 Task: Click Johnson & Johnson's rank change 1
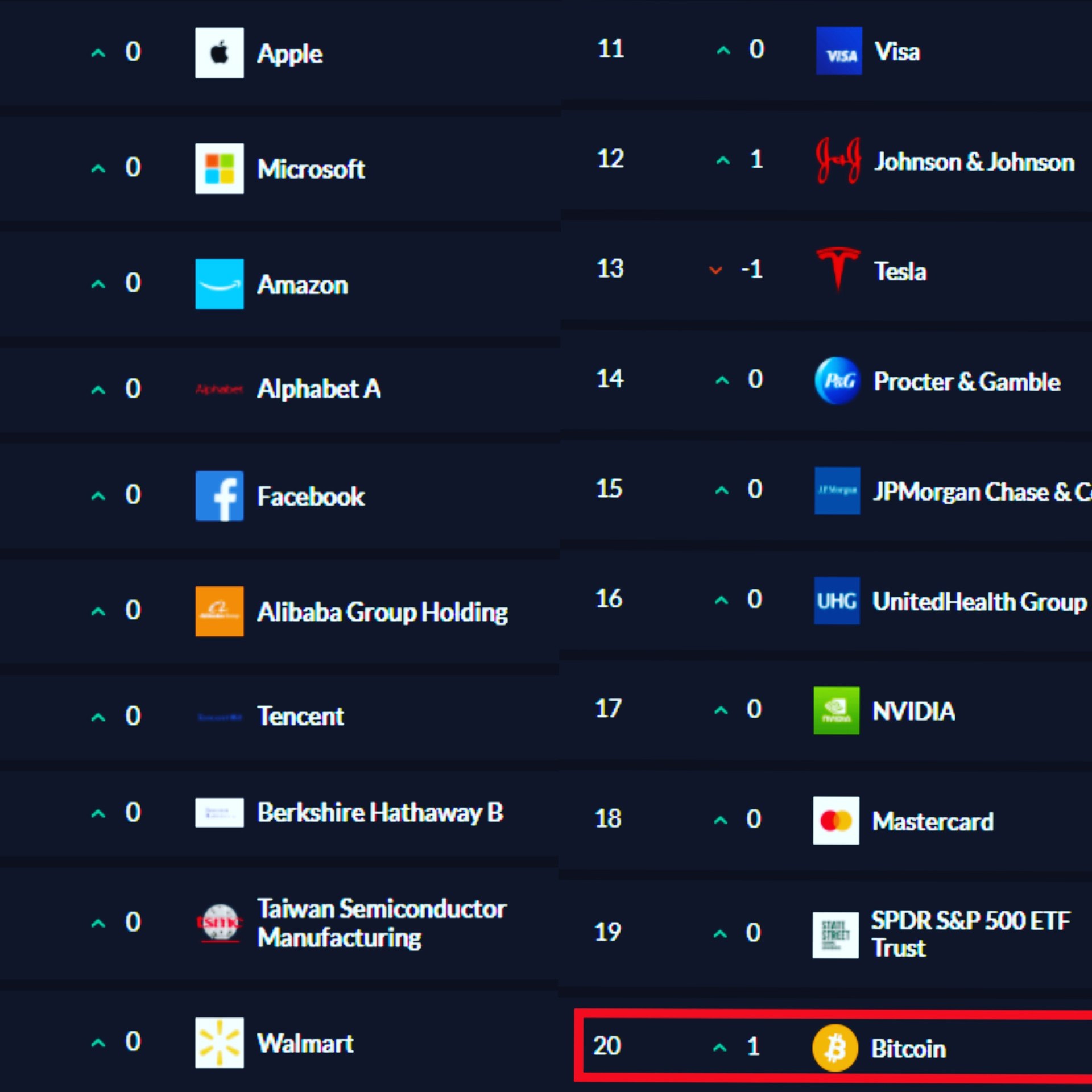pyautogui.click(x=756, y=159)
